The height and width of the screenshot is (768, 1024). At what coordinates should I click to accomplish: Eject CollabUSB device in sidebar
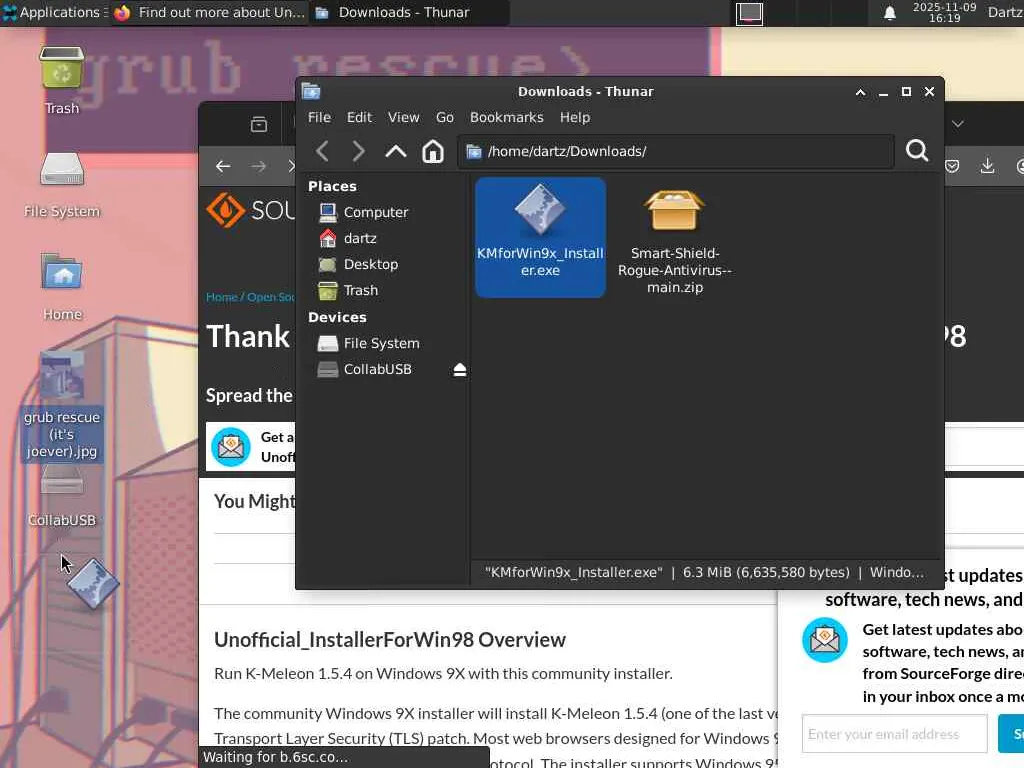tap(460, 370)
